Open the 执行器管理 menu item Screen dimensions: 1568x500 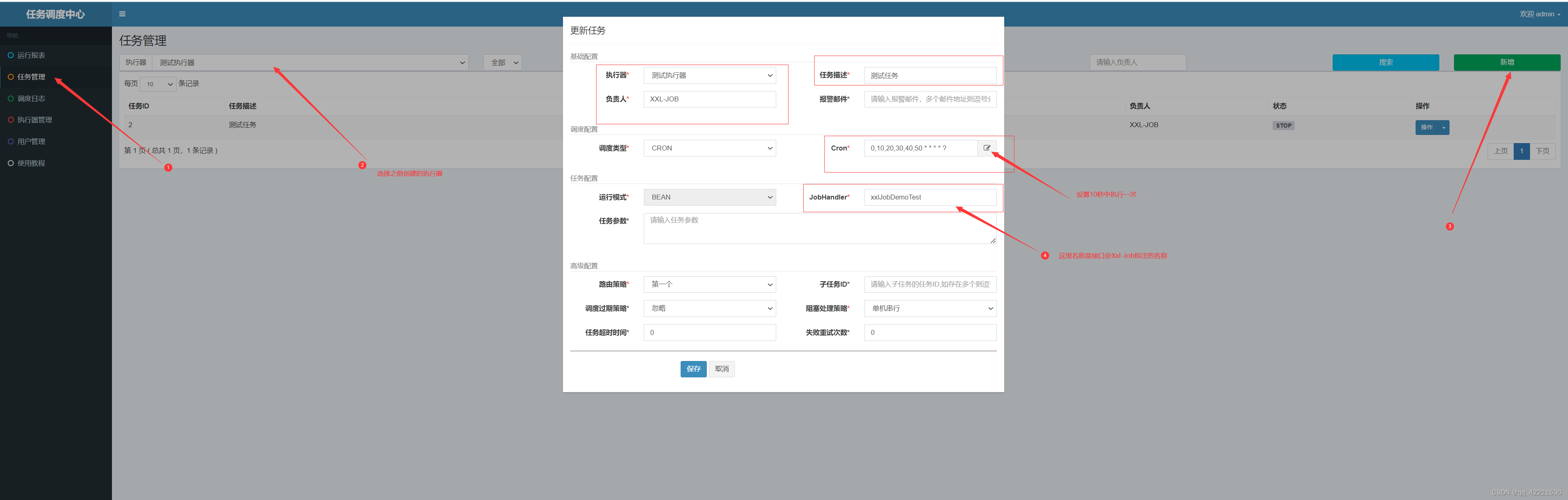point(56,120)
